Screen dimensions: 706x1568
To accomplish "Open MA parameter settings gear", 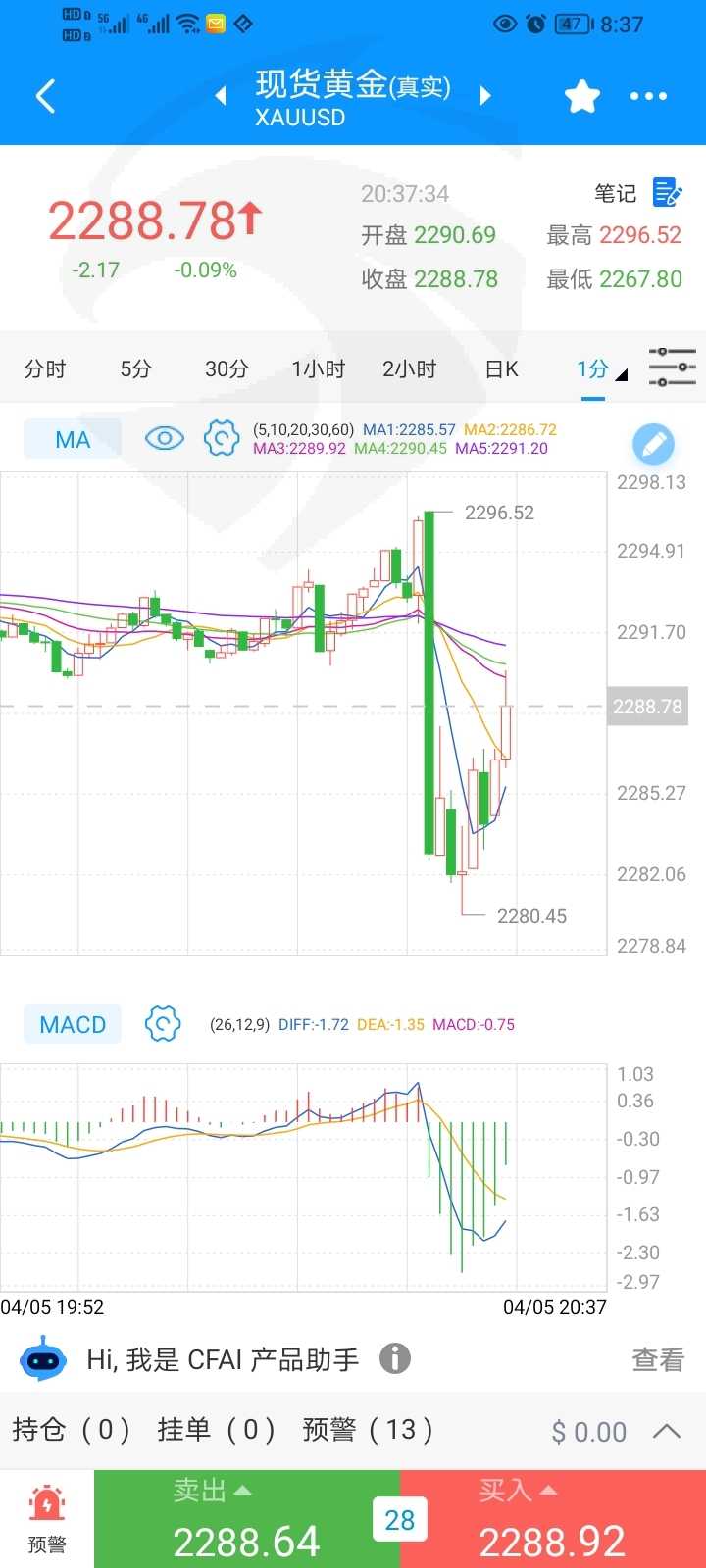I will (x=222, y=438).
